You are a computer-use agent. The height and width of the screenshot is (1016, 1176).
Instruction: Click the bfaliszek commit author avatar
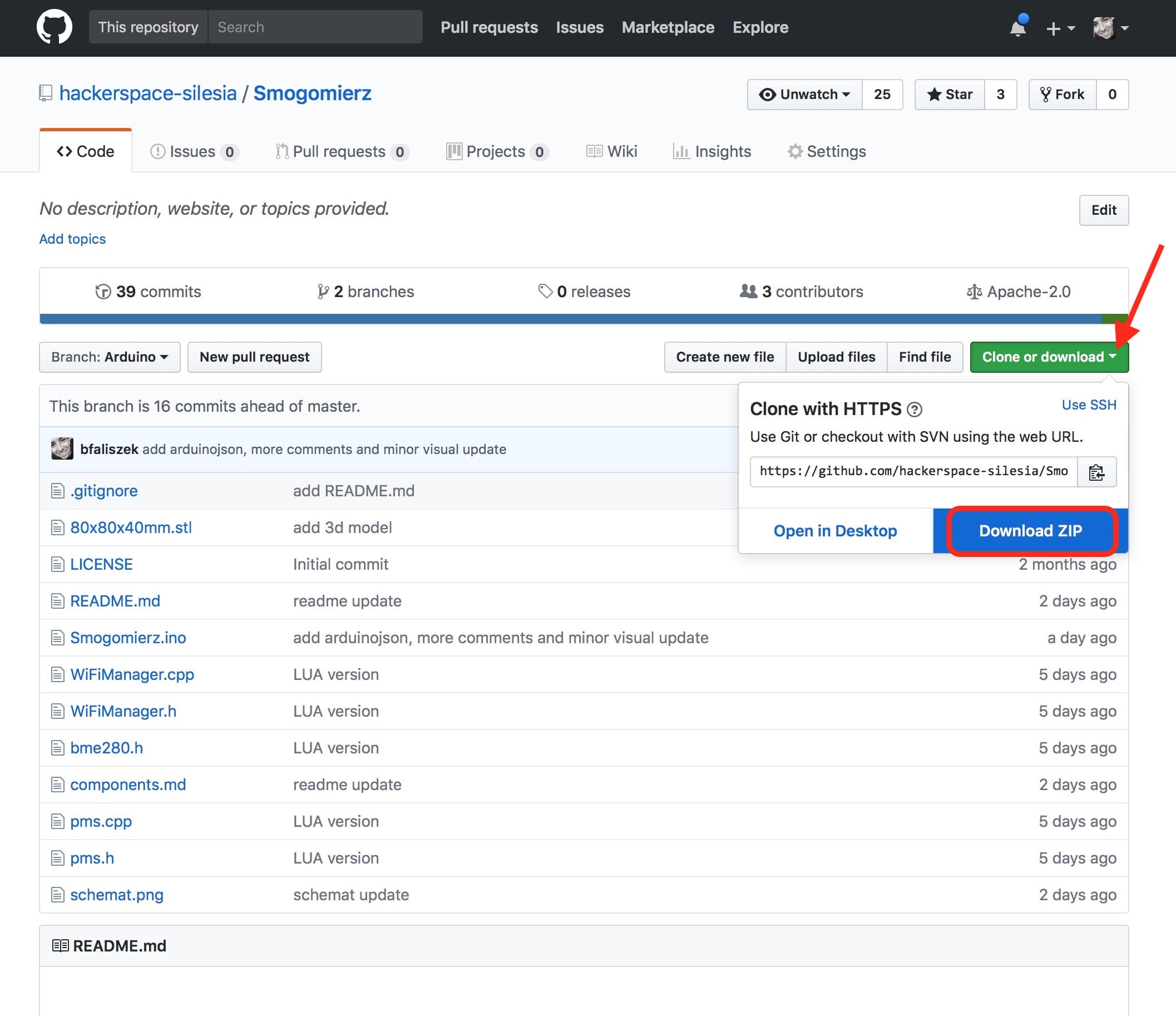click(62, 449)
